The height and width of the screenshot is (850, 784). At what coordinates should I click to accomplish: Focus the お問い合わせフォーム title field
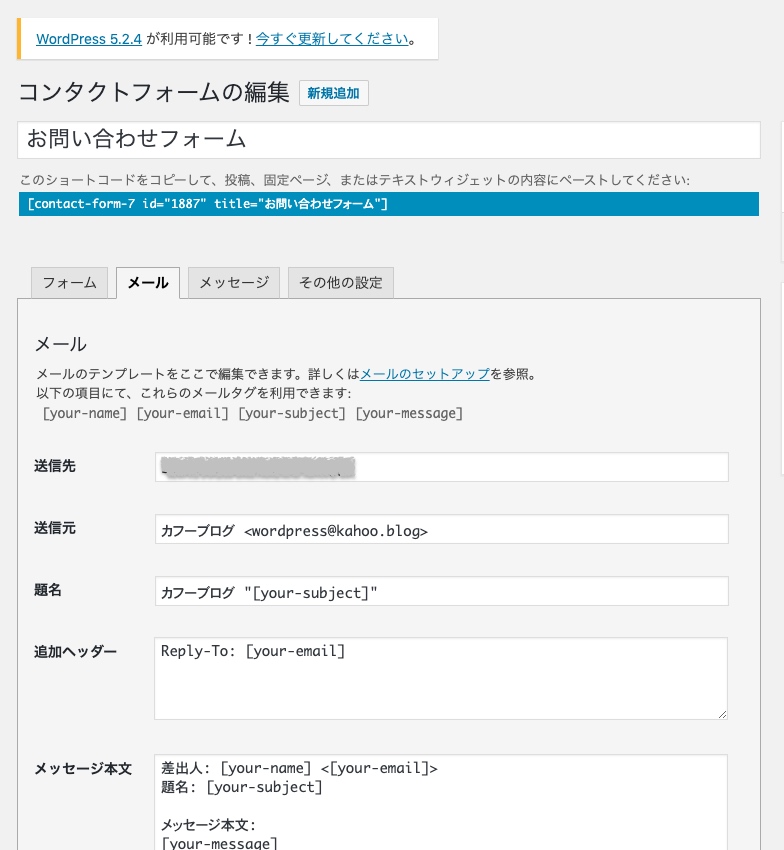click(x=388, y=139)
